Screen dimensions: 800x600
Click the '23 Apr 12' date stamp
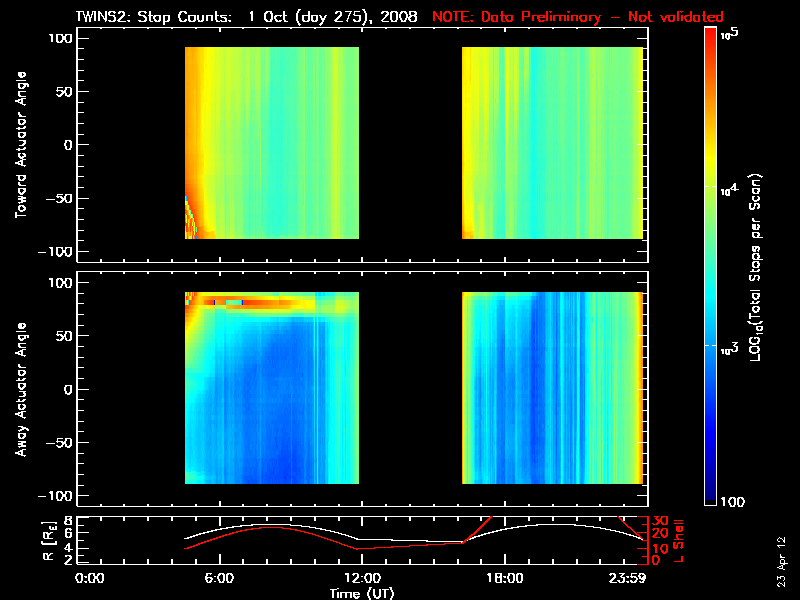click(782, 552)
